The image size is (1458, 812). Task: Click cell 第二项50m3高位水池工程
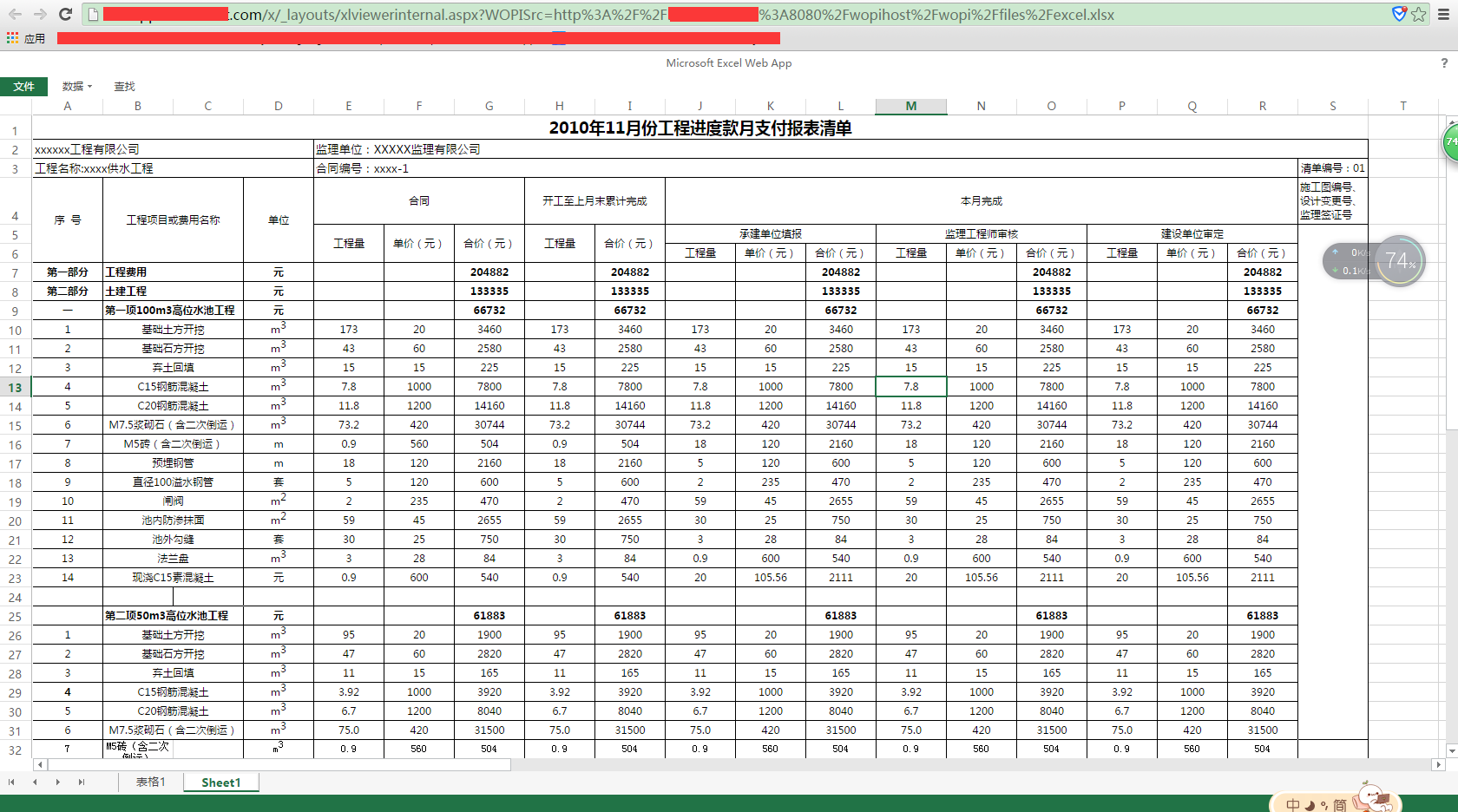[x=173, y=616]
